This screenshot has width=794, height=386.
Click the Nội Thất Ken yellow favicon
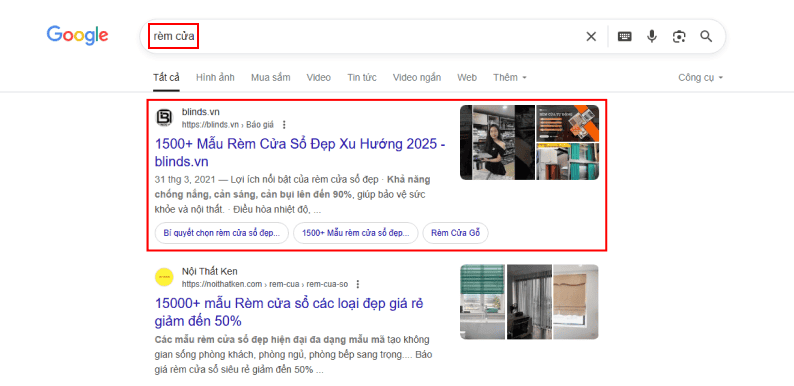[164, 277]
